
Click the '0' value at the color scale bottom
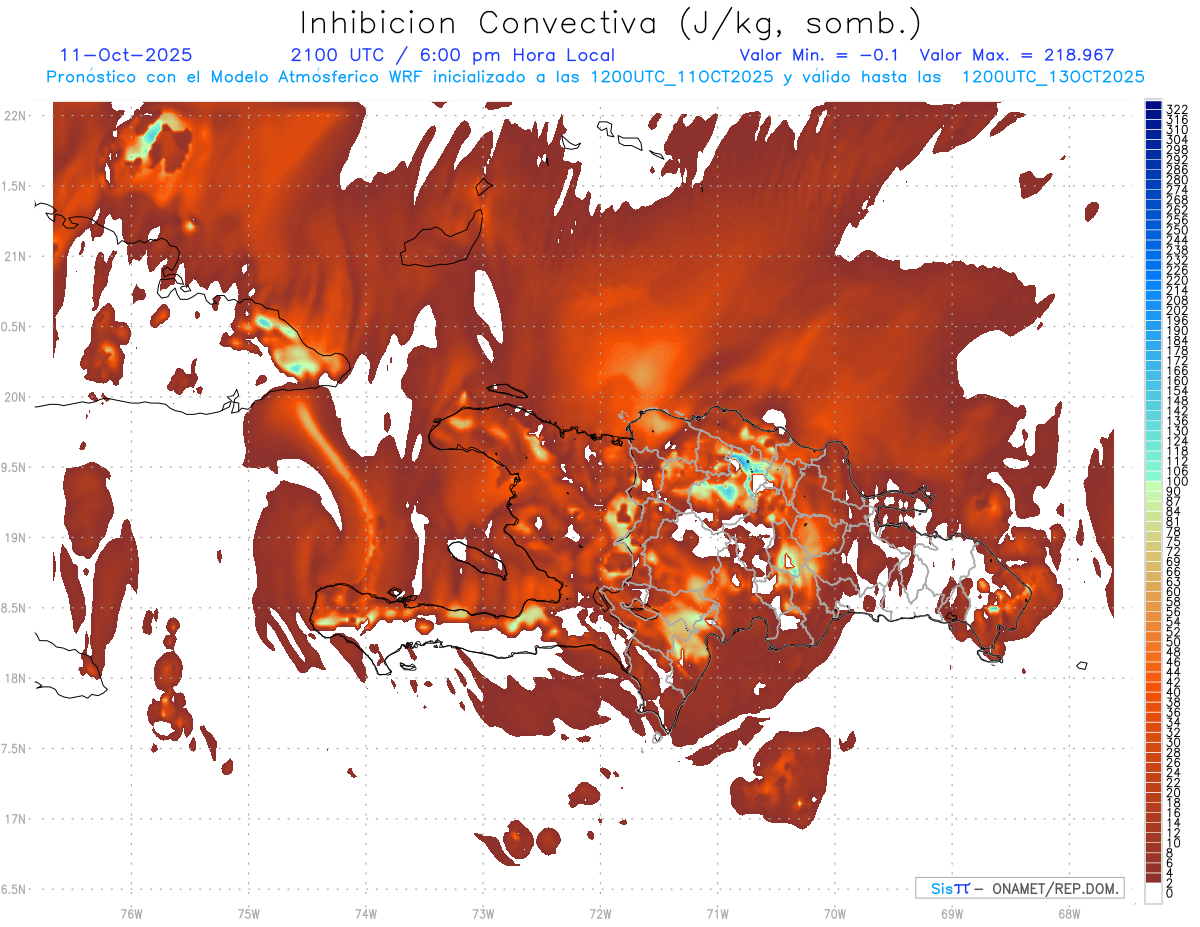[x=1170, y=892]
